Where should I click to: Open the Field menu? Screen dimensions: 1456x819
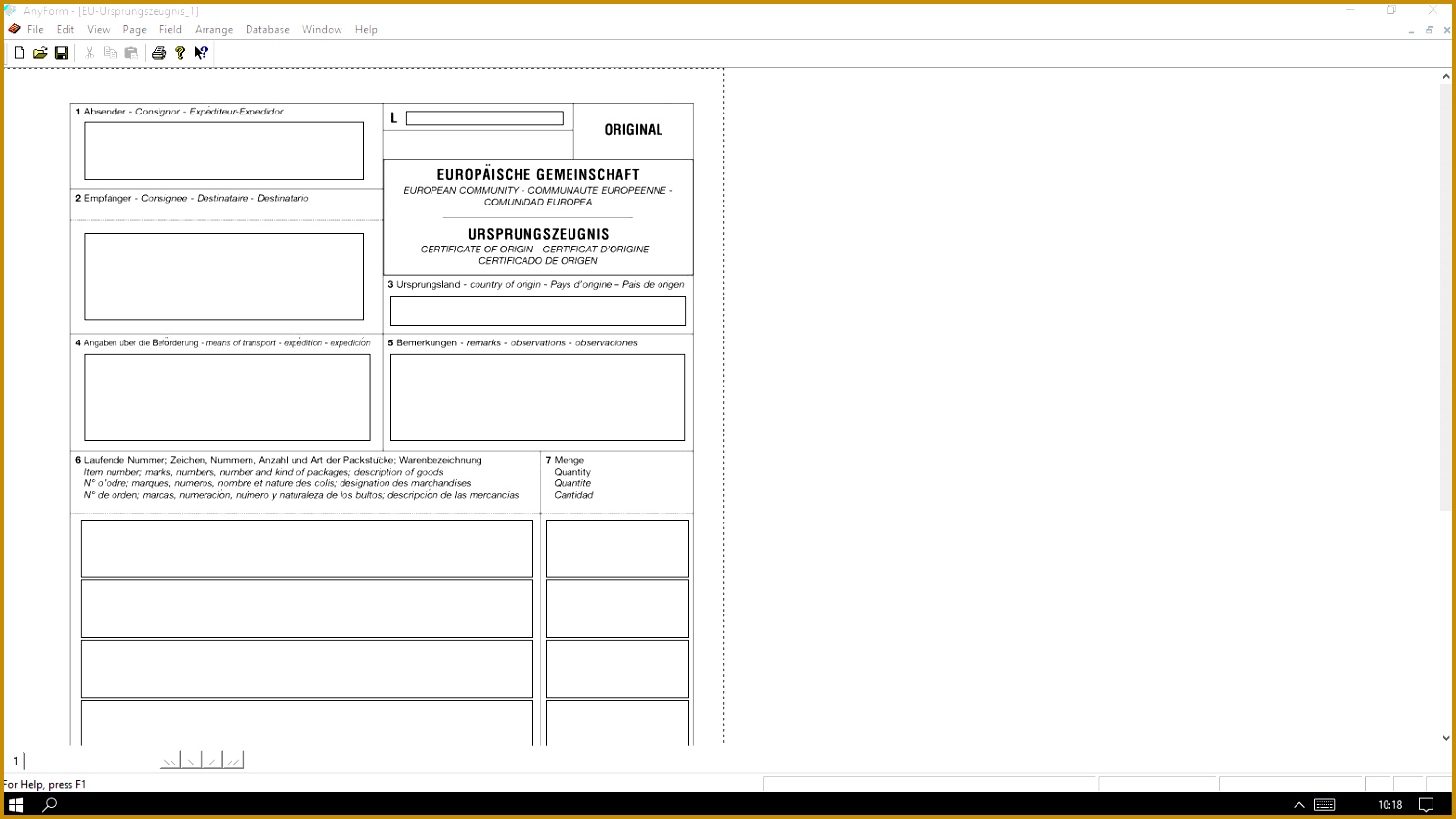[170, 29]
